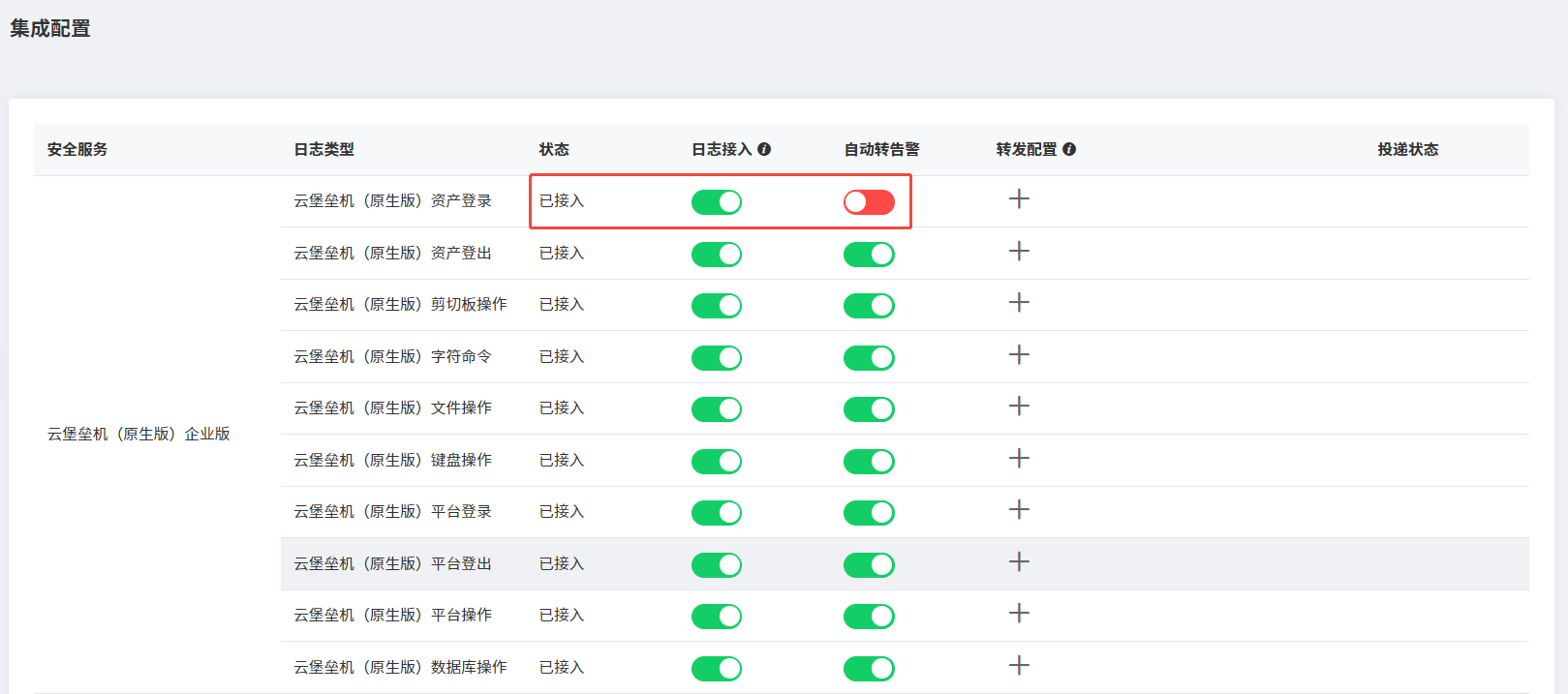Image resolution: width=1568 pixels, height=694 pixels.
Task: Select 云堡垒机（原生版）企业版 service cell
Action: coord(138,434)
